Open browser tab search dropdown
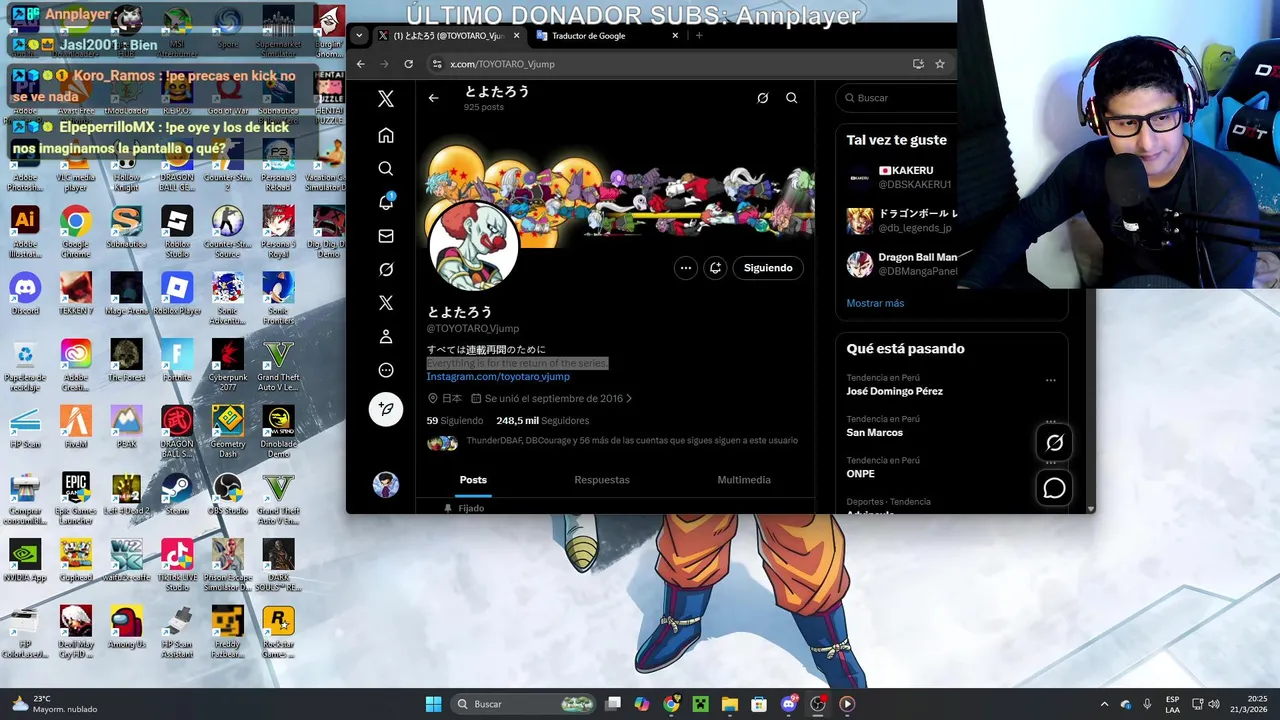 tap(359, 36)
